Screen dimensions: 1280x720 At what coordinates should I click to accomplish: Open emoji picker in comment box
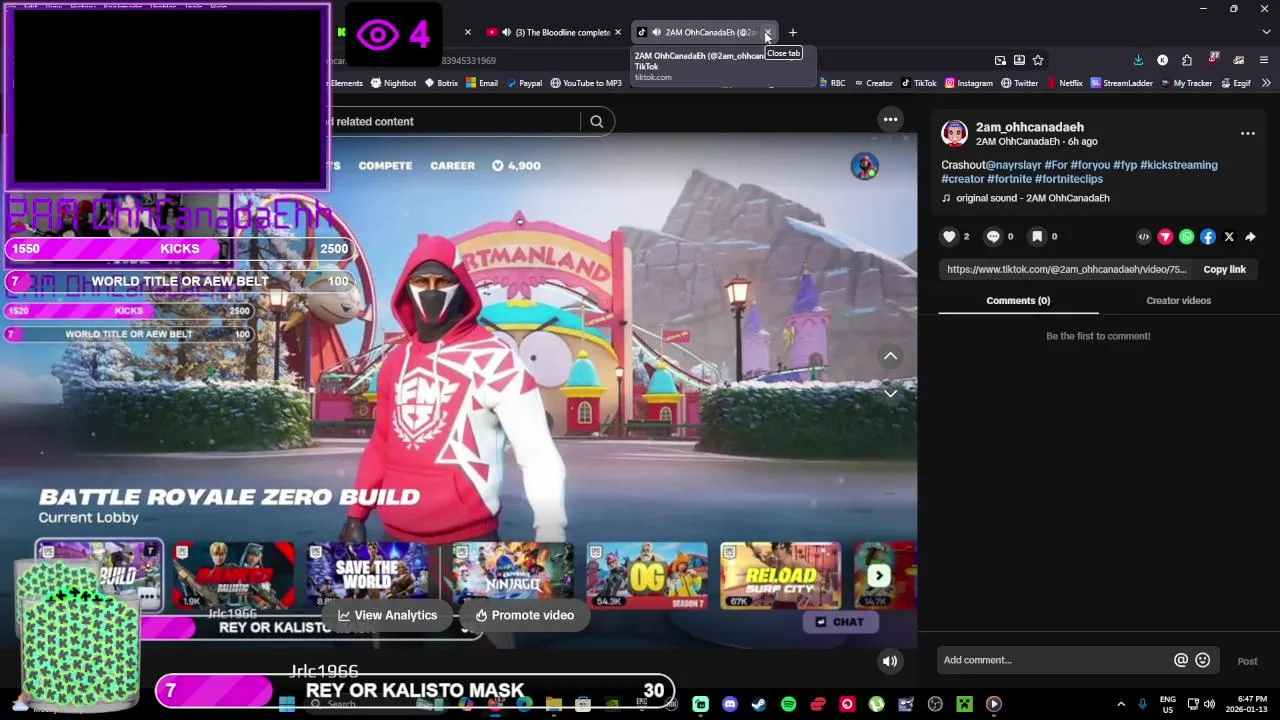pos(1203,660)
